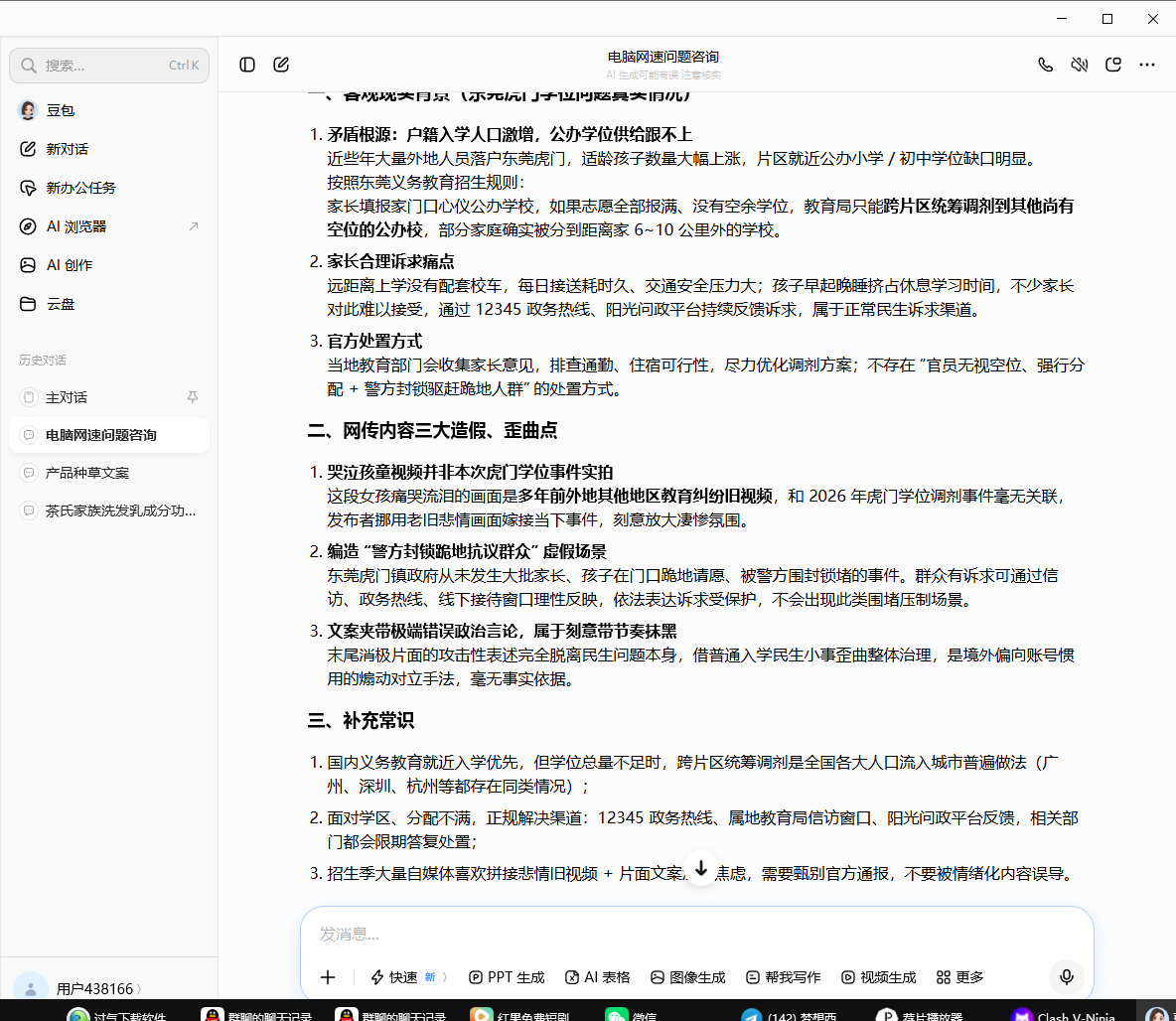
Task: Choose the 帮我写作 tool
Action: [784, 976]
